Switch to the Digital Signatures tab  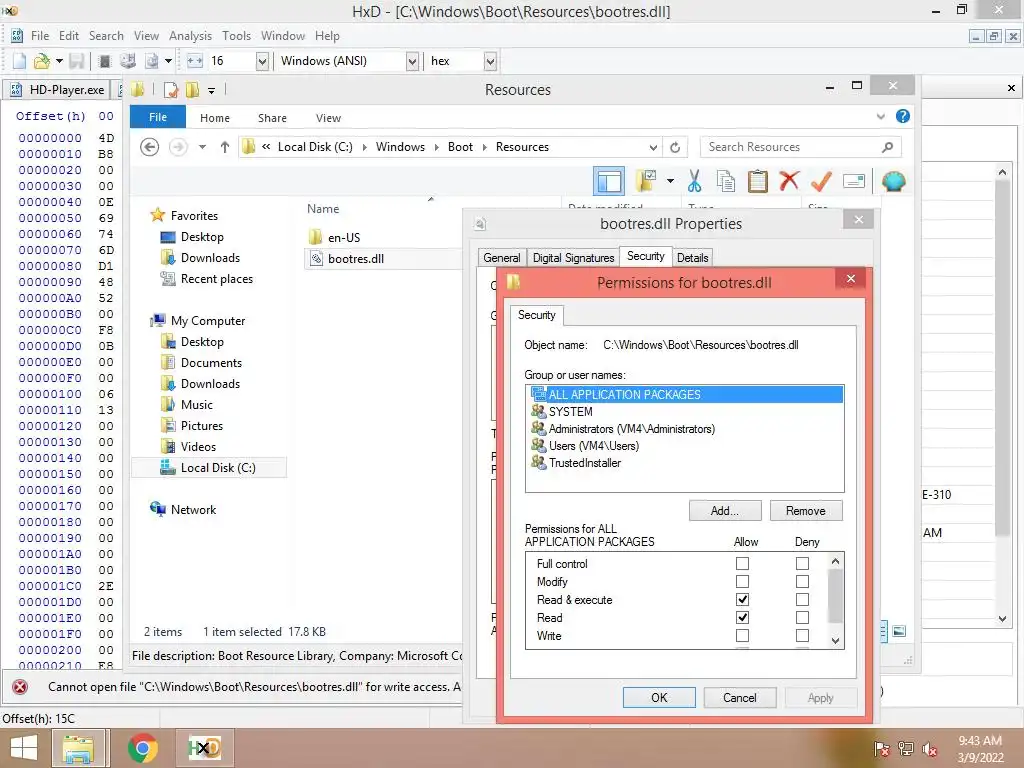pyautogui.click(x=573, y=258)
